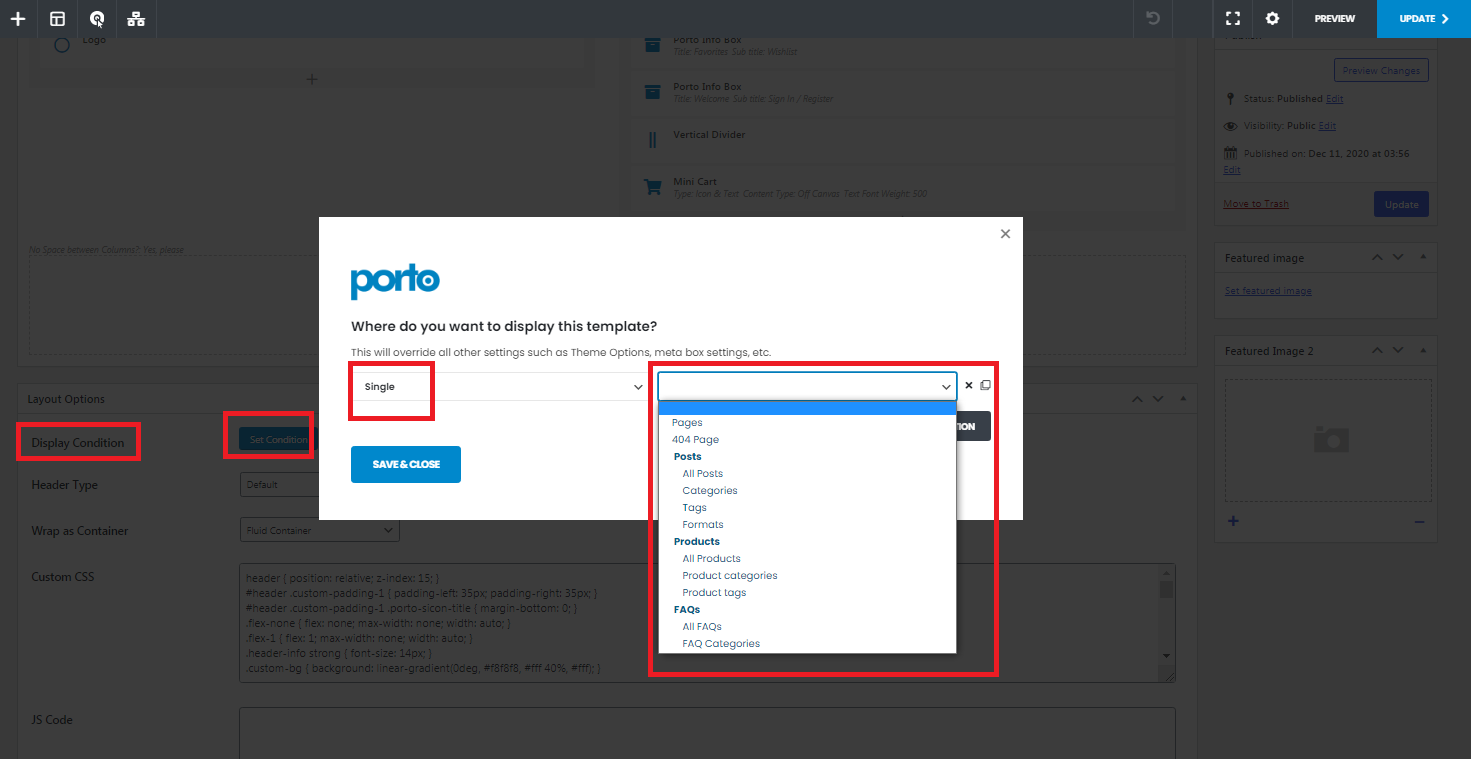Image resolution: width=1471 pixels, height=759 pixels.
Task: Click the Undo arrow icon in top toolbar
Action: [1153, 18]
